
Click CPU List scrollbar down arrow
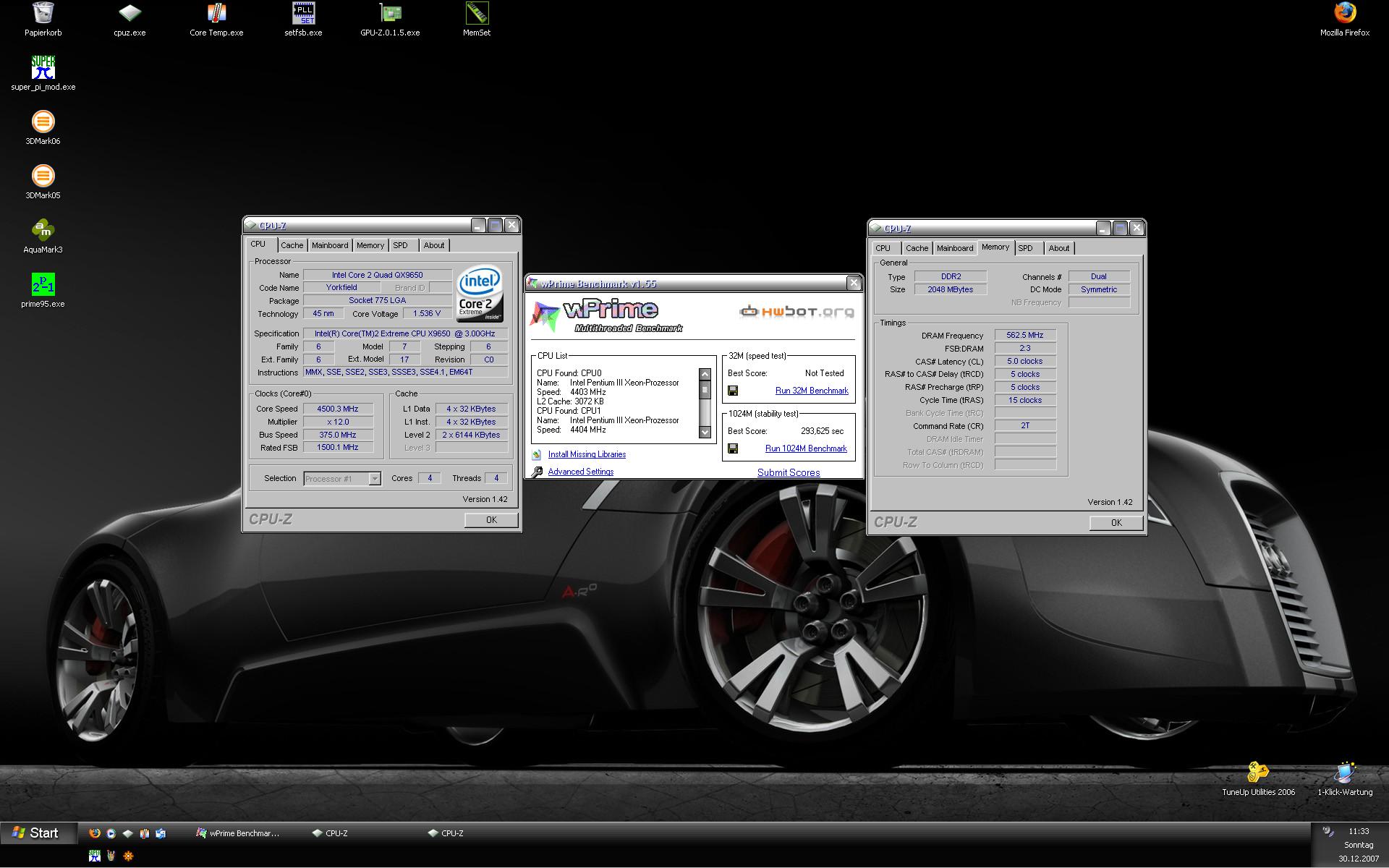tap(705, 432)
